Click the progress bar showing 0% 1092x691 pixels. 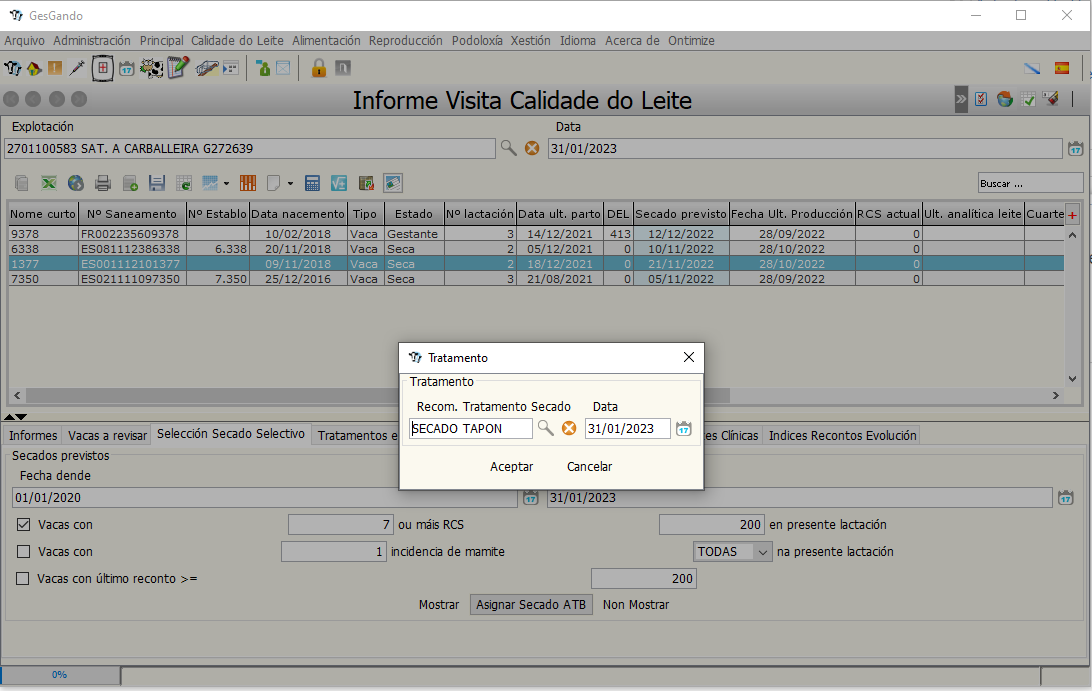click(60, 674)
